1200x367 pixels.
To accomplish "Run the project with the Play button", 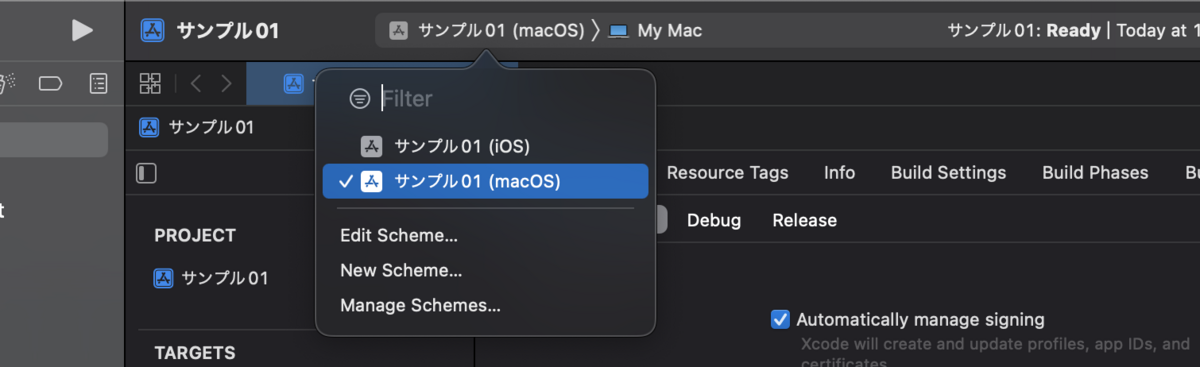I will pyautogui.click(x=82, y=31).
